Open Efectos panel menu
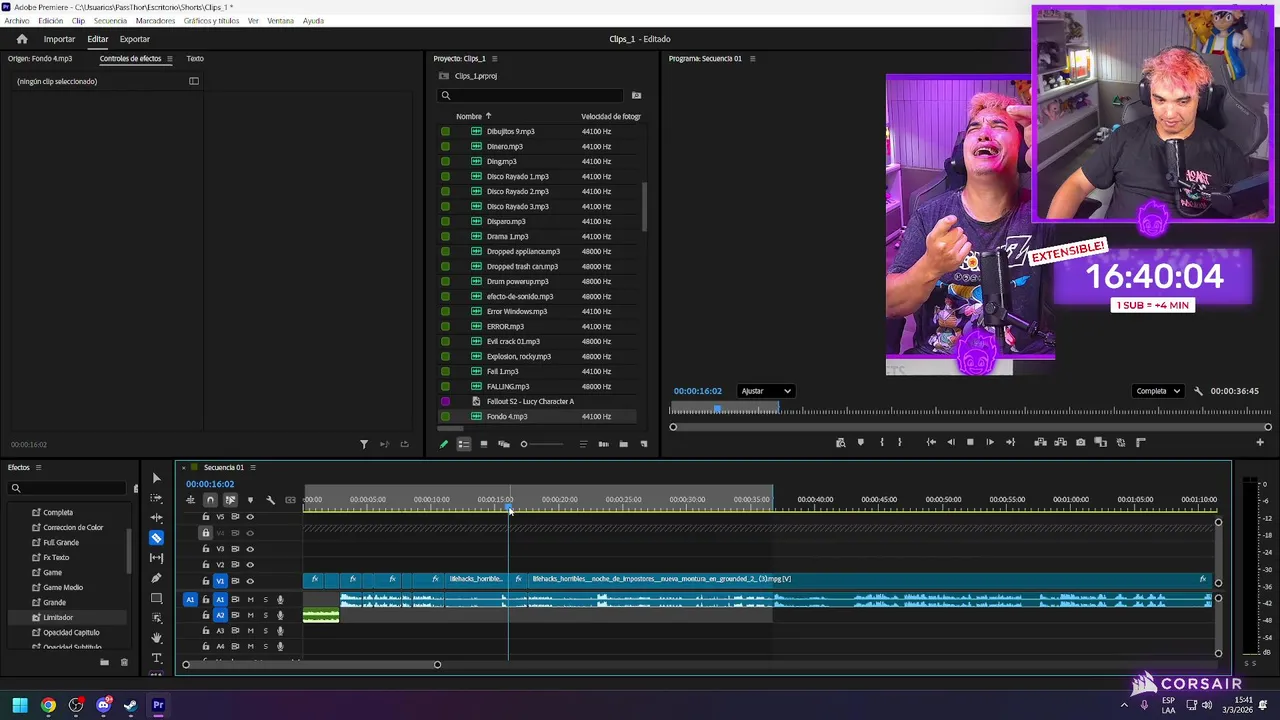Image resolution: width=1280 pixels, height=720 pixels. click(39, 467)
